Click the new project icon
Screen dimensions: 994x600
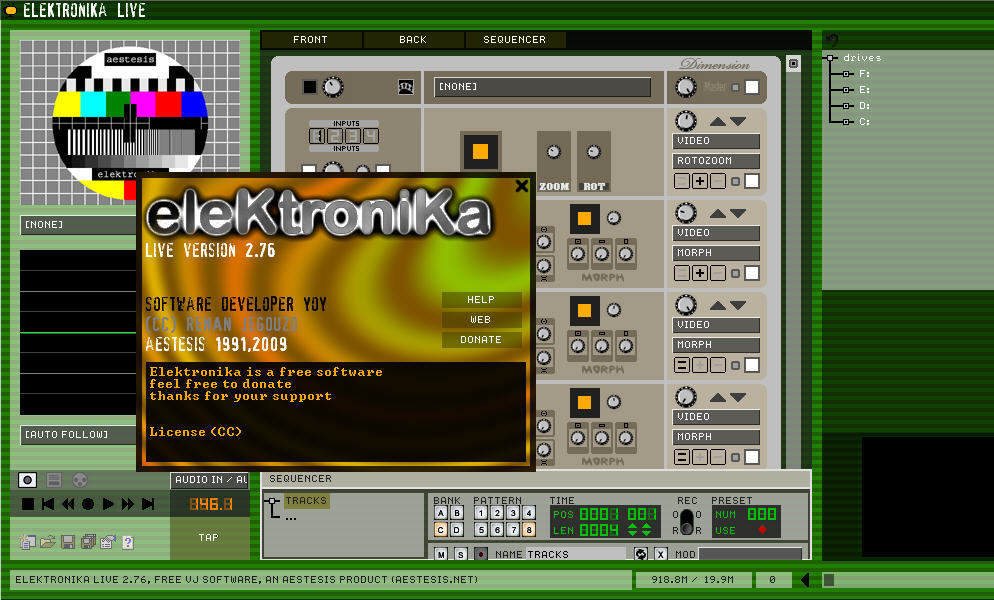point(28,542)
